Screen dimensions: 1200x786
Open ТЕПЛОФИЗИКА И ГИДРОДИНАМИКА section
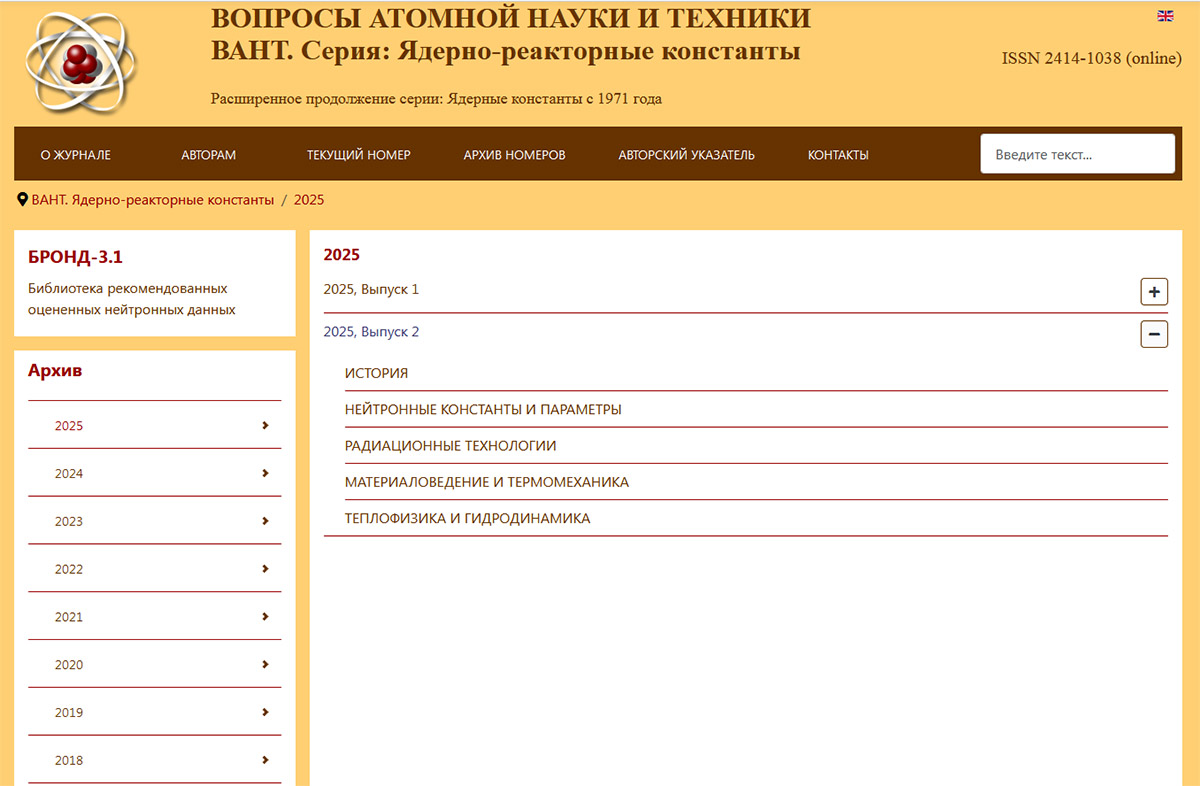467,518
